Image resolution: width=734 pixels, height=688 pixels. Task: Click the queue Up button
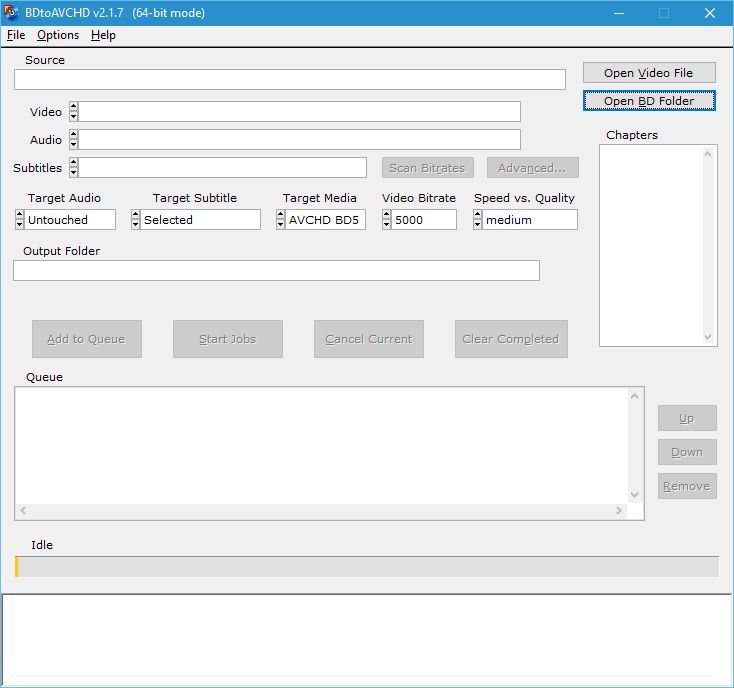tap(687, 418)
